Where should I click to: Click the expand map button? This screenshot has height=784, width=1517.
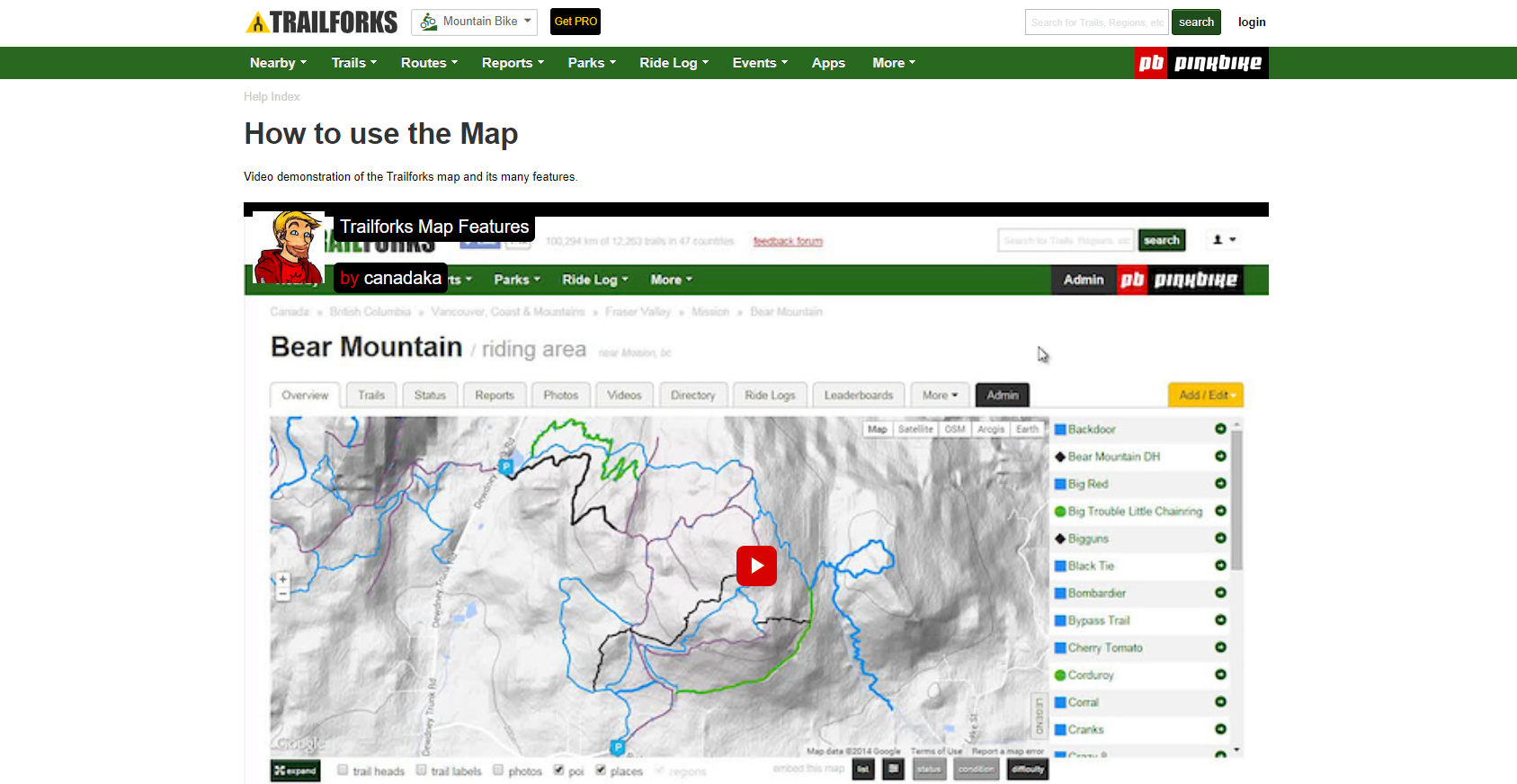296,771
